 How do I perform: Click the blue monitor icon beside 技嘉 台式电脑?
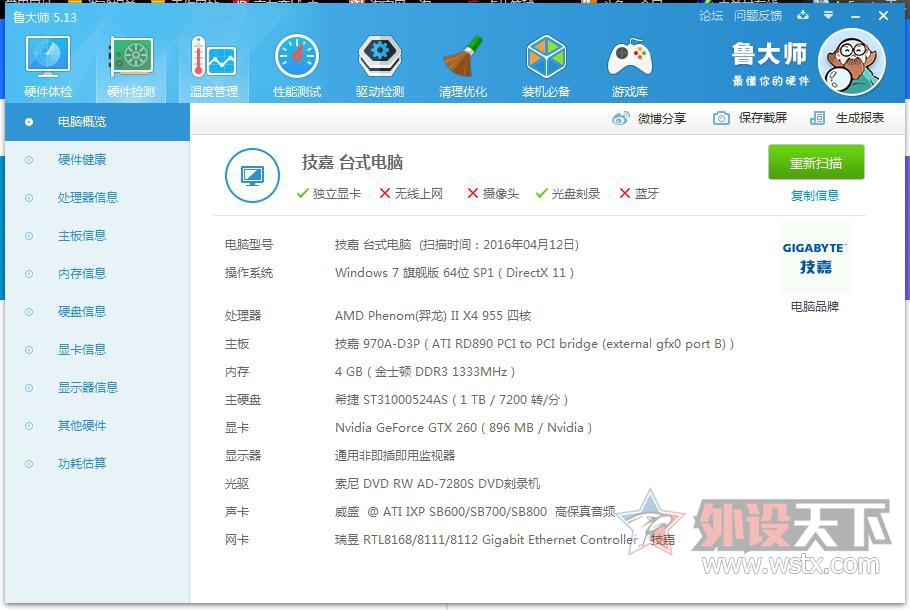(252, 175)
